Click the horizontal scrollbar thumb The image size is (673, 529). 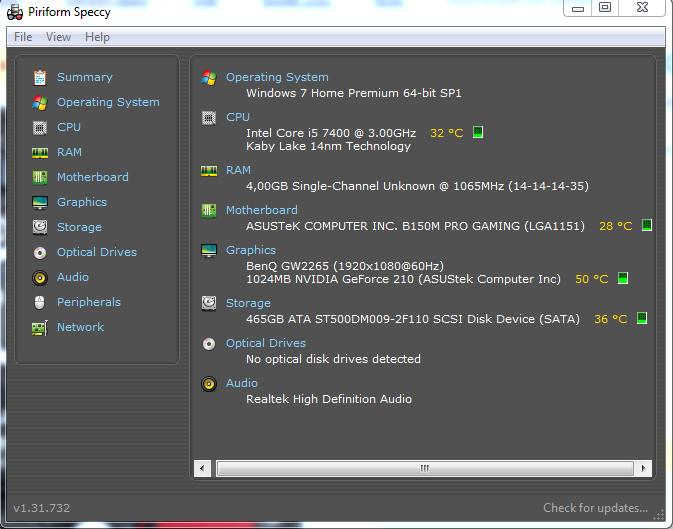(x=425, y=468)
